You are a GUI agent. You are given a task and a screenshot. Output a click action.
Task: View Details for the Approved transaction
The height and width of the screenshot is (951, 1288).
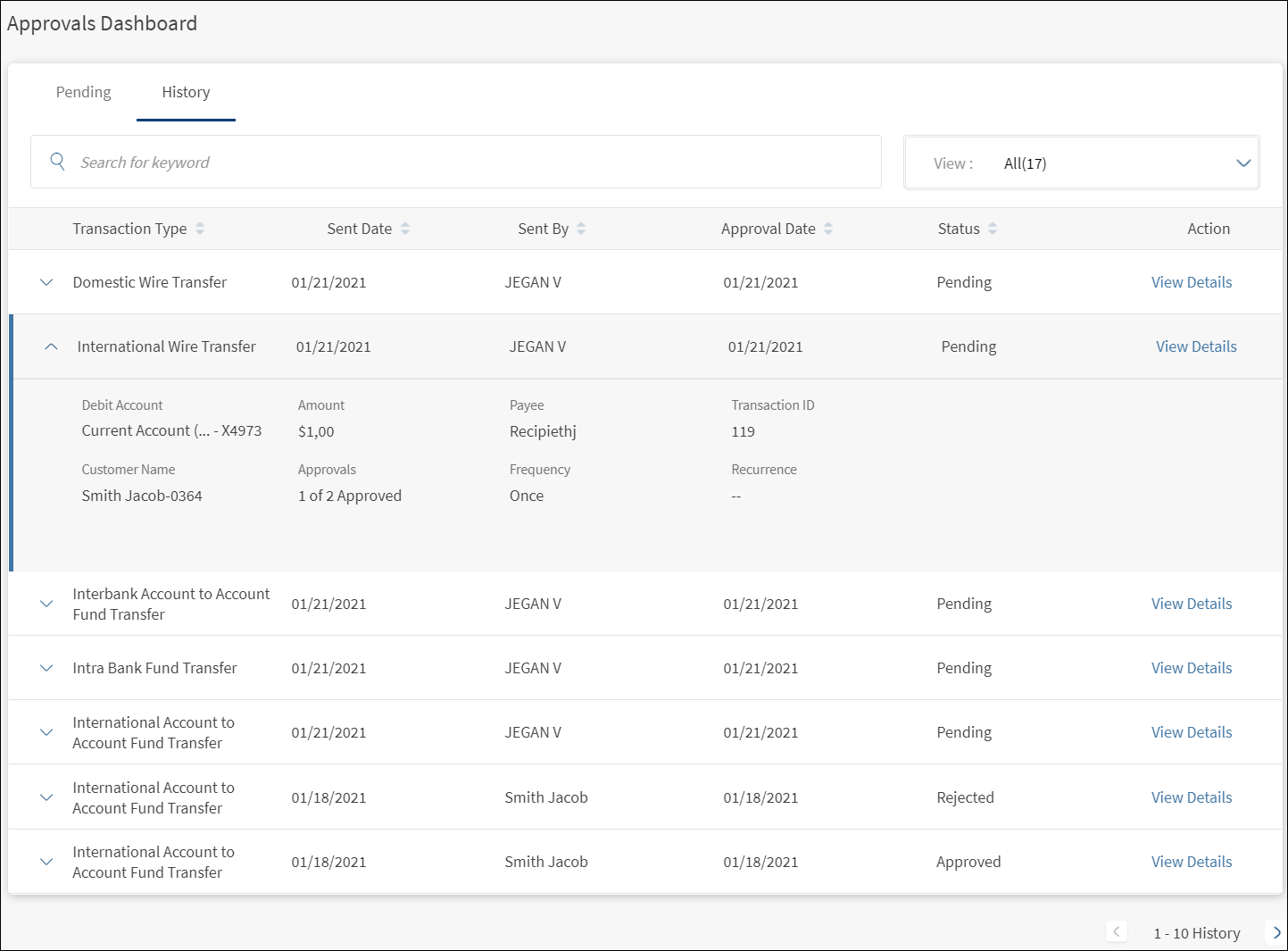click(1192, 862)
